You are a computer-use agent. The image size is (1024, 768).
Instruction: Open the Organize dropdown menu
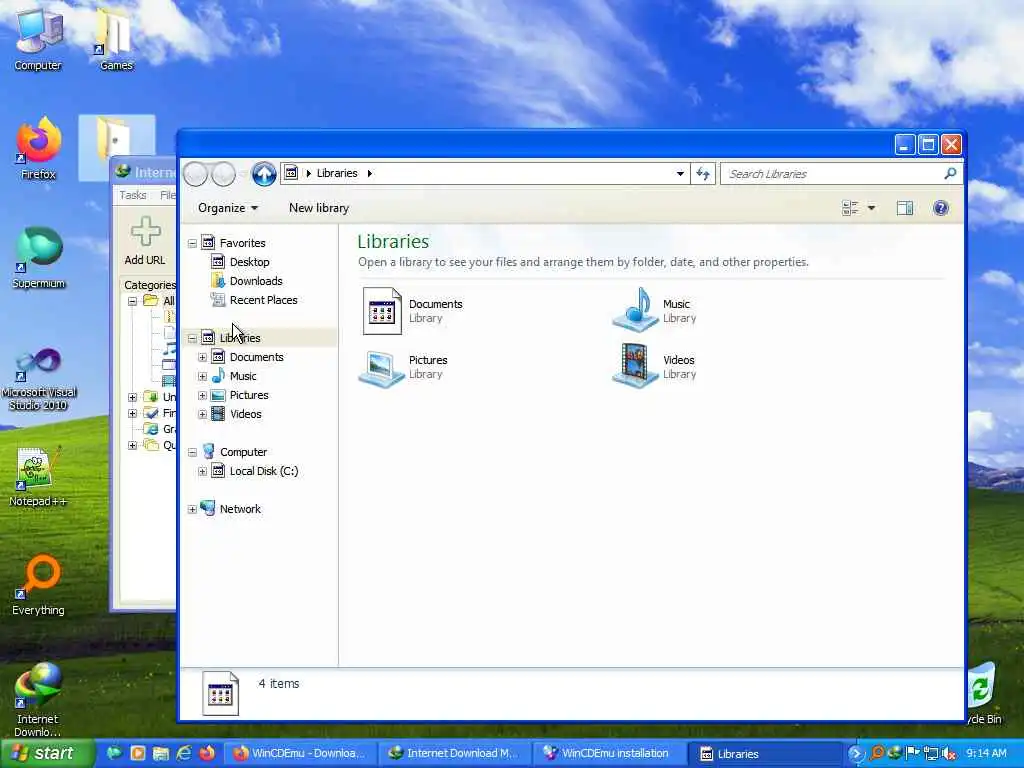tap(228, 208)
